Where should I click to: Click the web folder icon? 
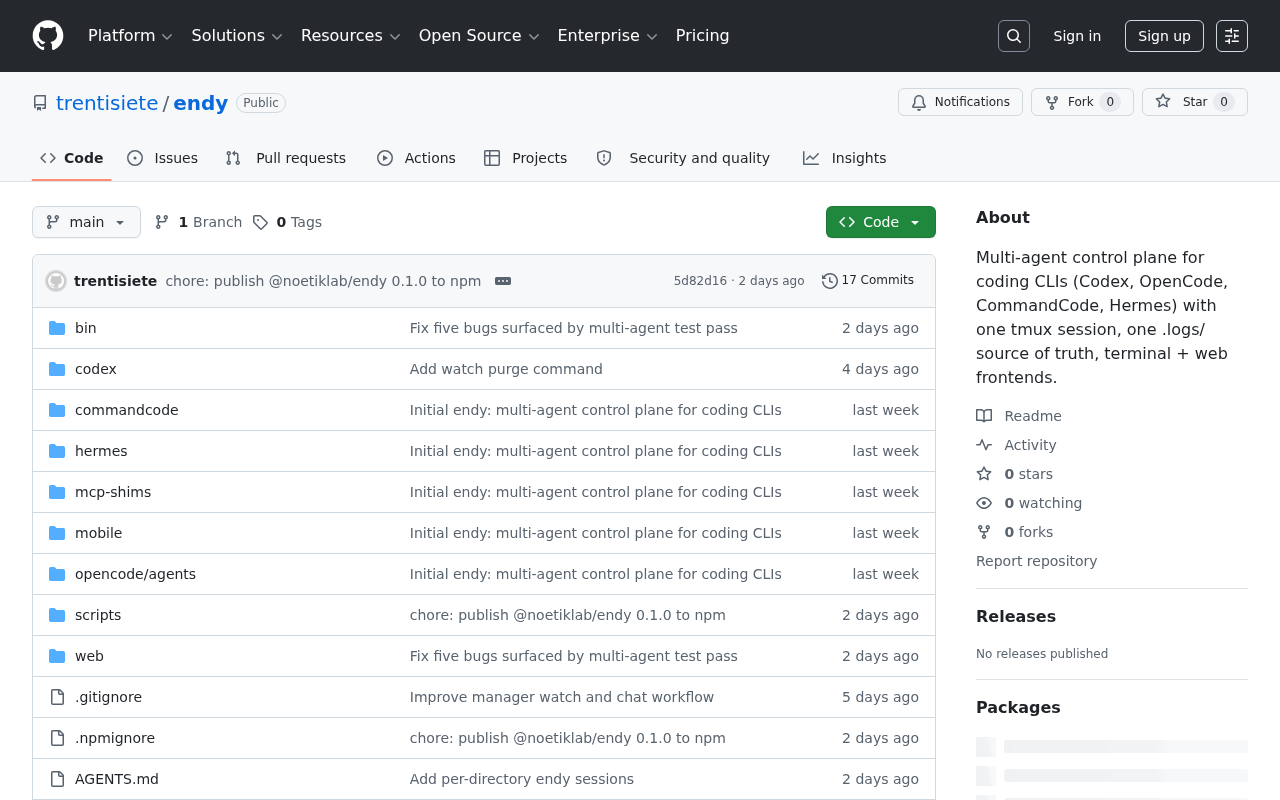tap(57, 656)
